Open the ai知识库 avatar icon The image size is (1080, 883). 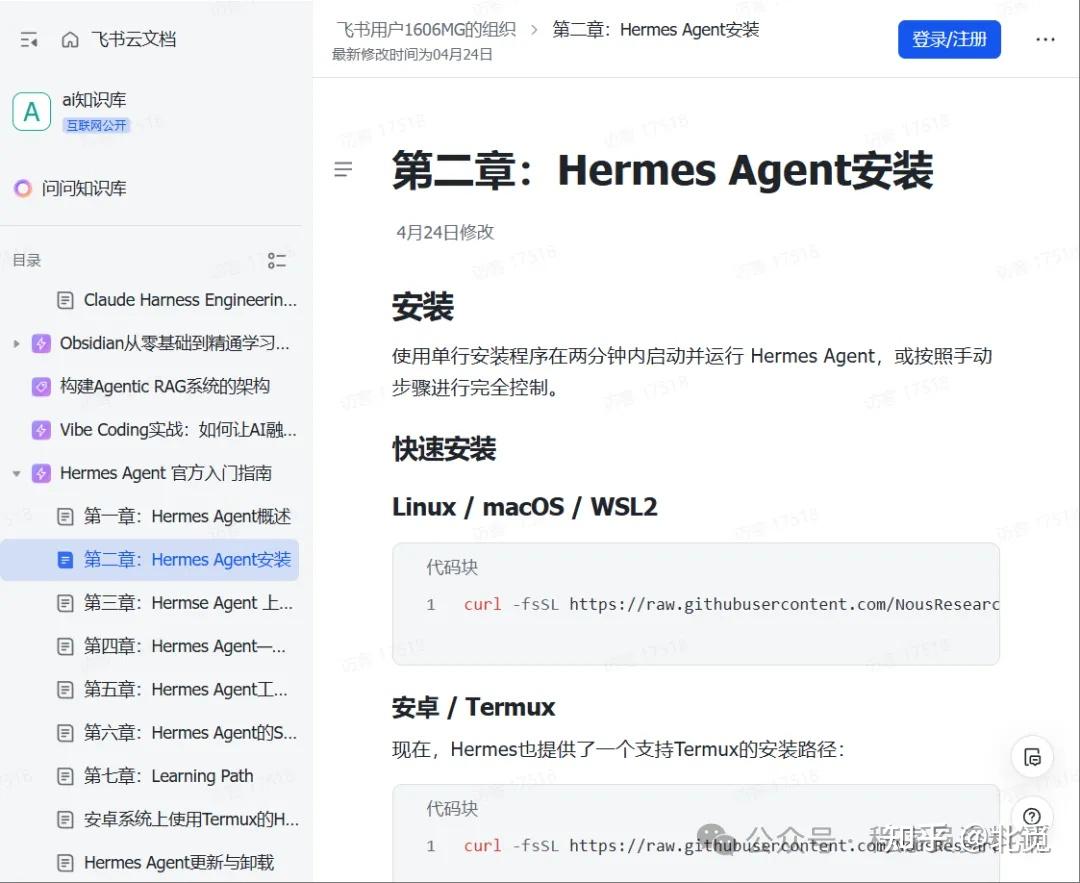point(32,112)
